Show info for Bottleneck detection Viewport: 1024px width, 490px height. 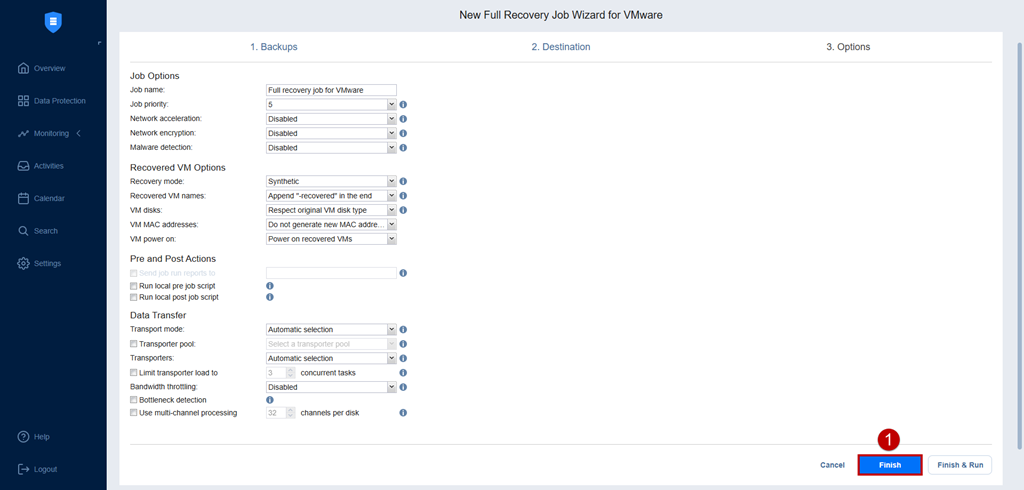click(x=269, y=399)
